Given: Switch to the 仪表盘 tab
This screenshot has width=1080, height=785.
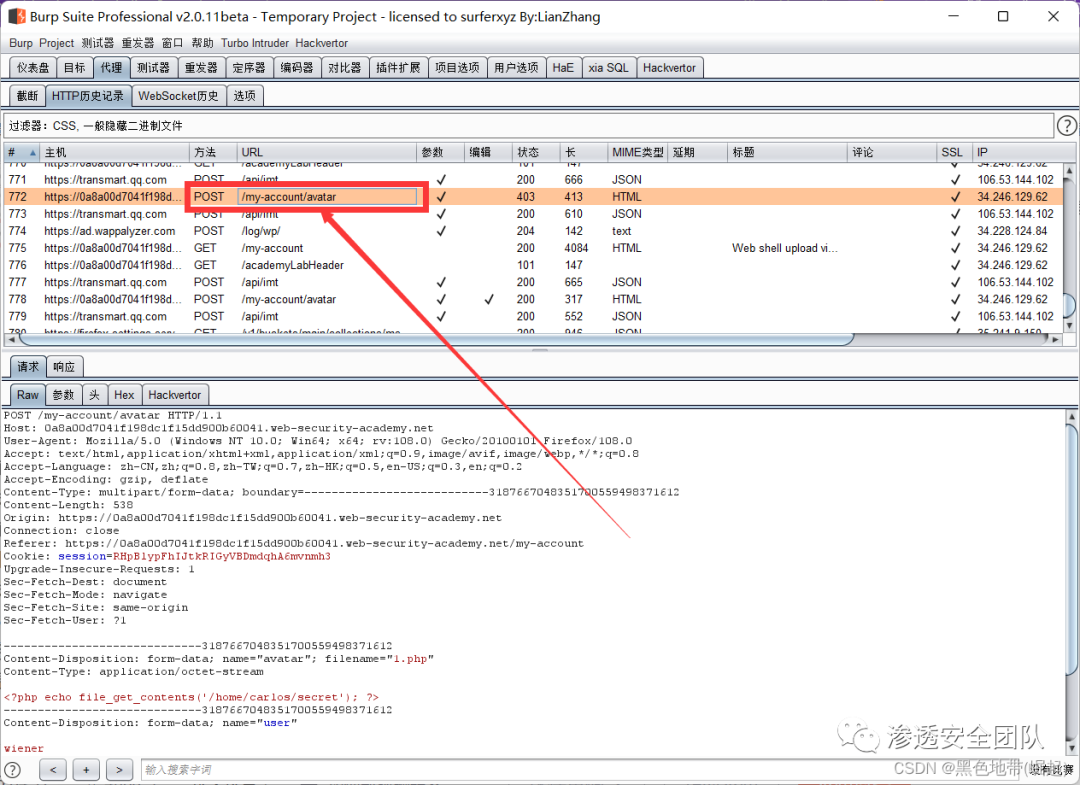Looking at the screenshot, I should (33, 67).
